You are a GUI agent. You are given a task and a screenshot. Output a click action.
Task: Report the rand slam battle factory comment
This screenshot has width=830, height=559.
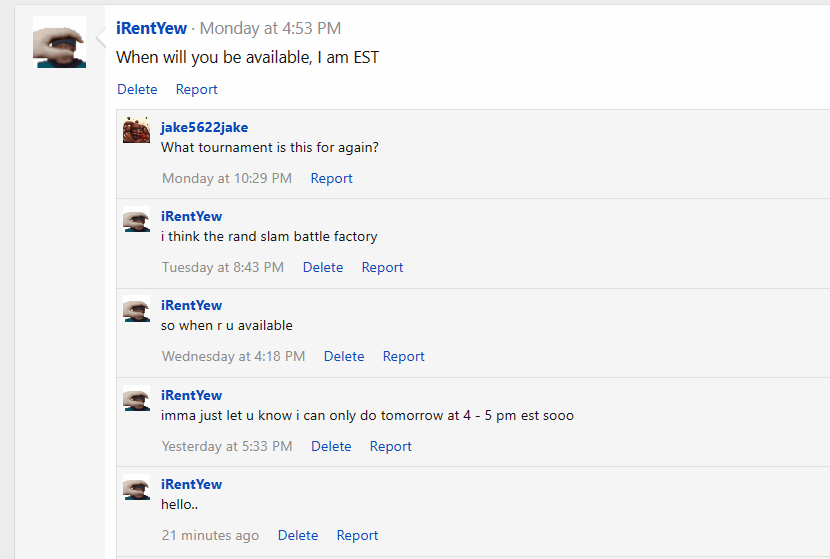pos(382,267)
